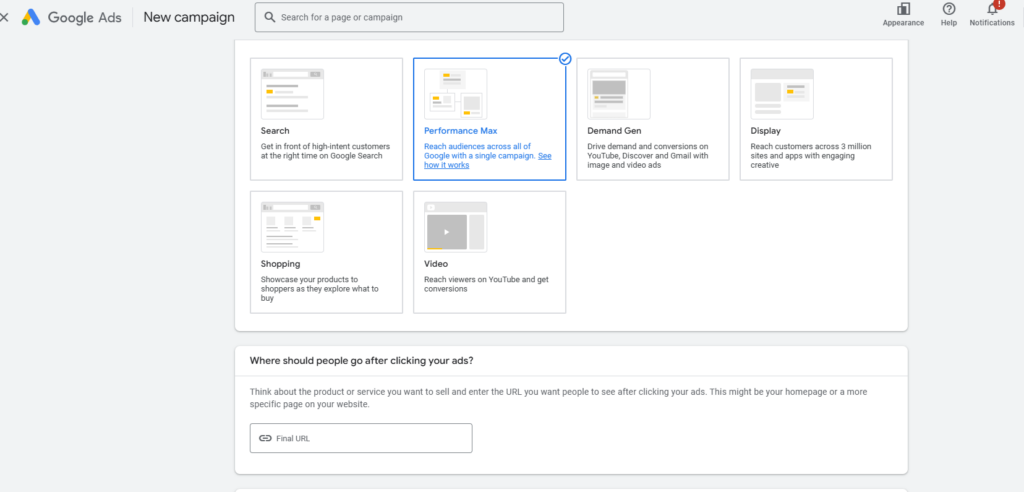The height and width of the screenshot is (492, 1024).
Task: Choose the Display campaign type
Action: (815, 119)
